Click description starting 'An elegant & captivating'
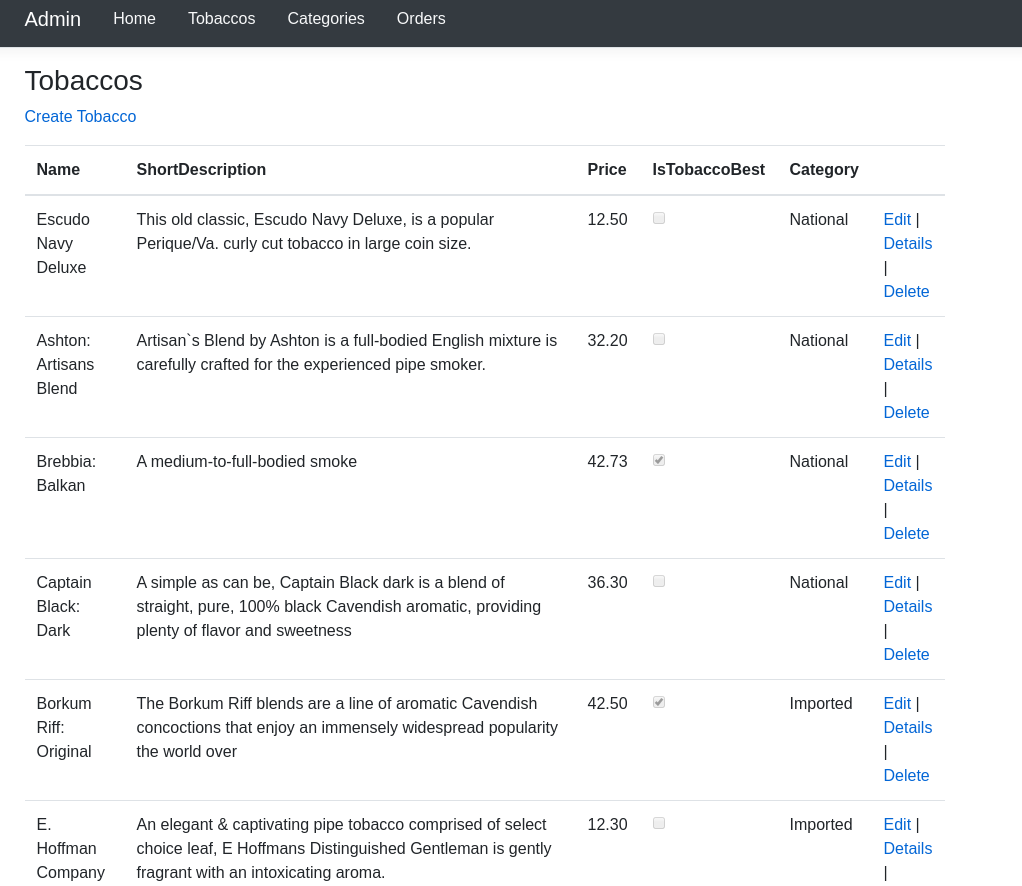 [343, 848]
